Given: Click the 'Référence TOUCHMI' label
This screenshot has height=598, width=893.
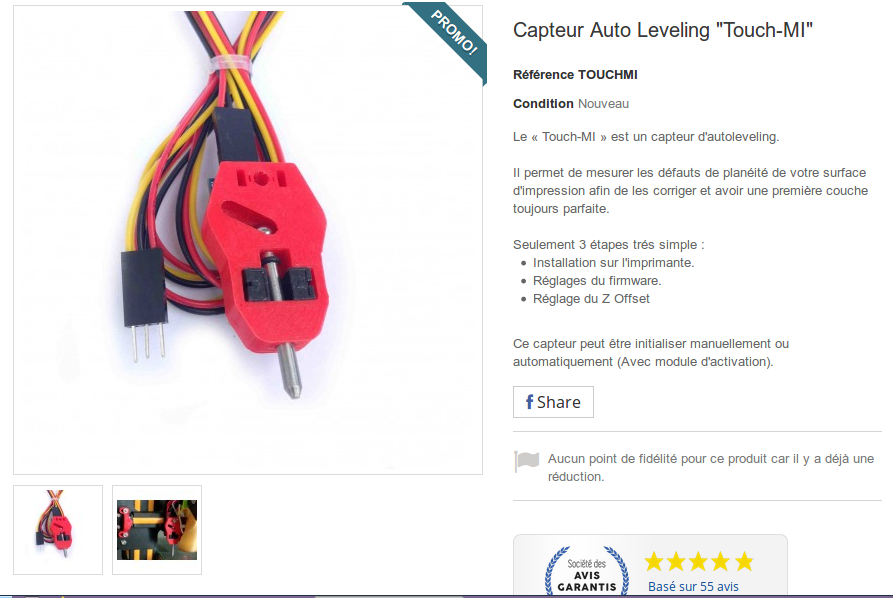Looking at the screenshot, I should click(x=575, y=75).
